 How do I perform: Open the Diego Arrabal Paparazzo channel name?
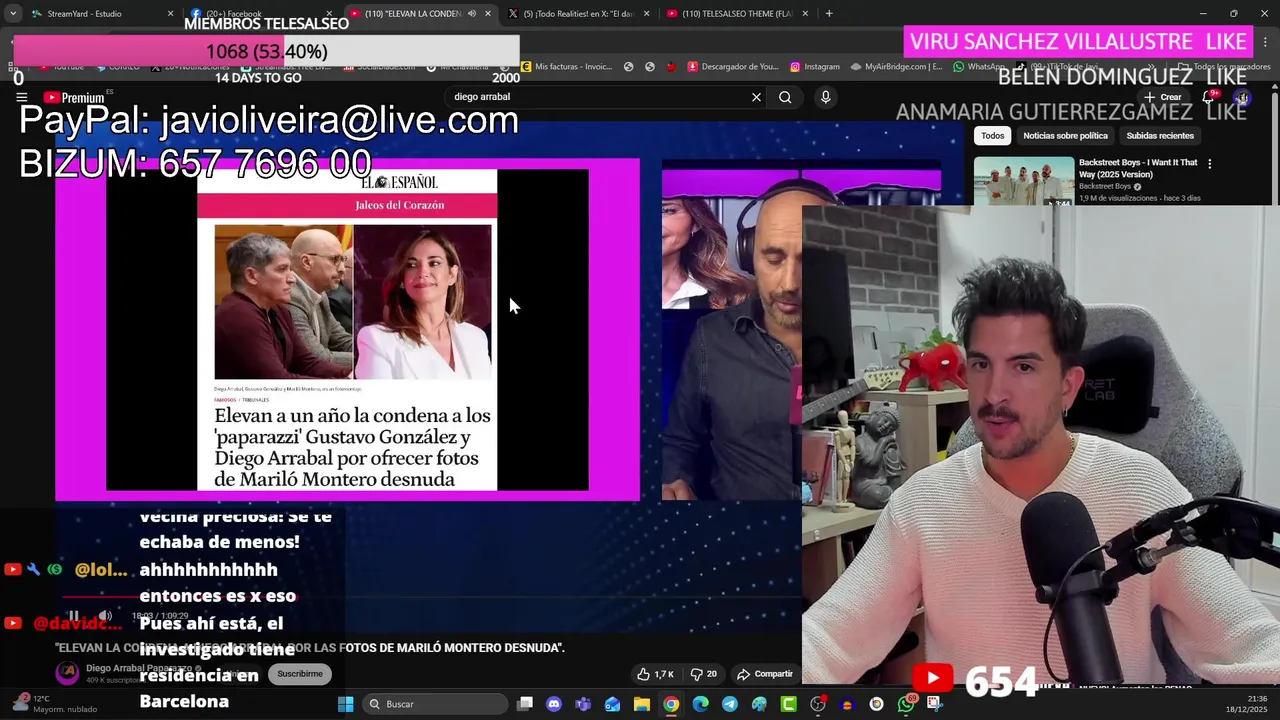pos(139,668)
